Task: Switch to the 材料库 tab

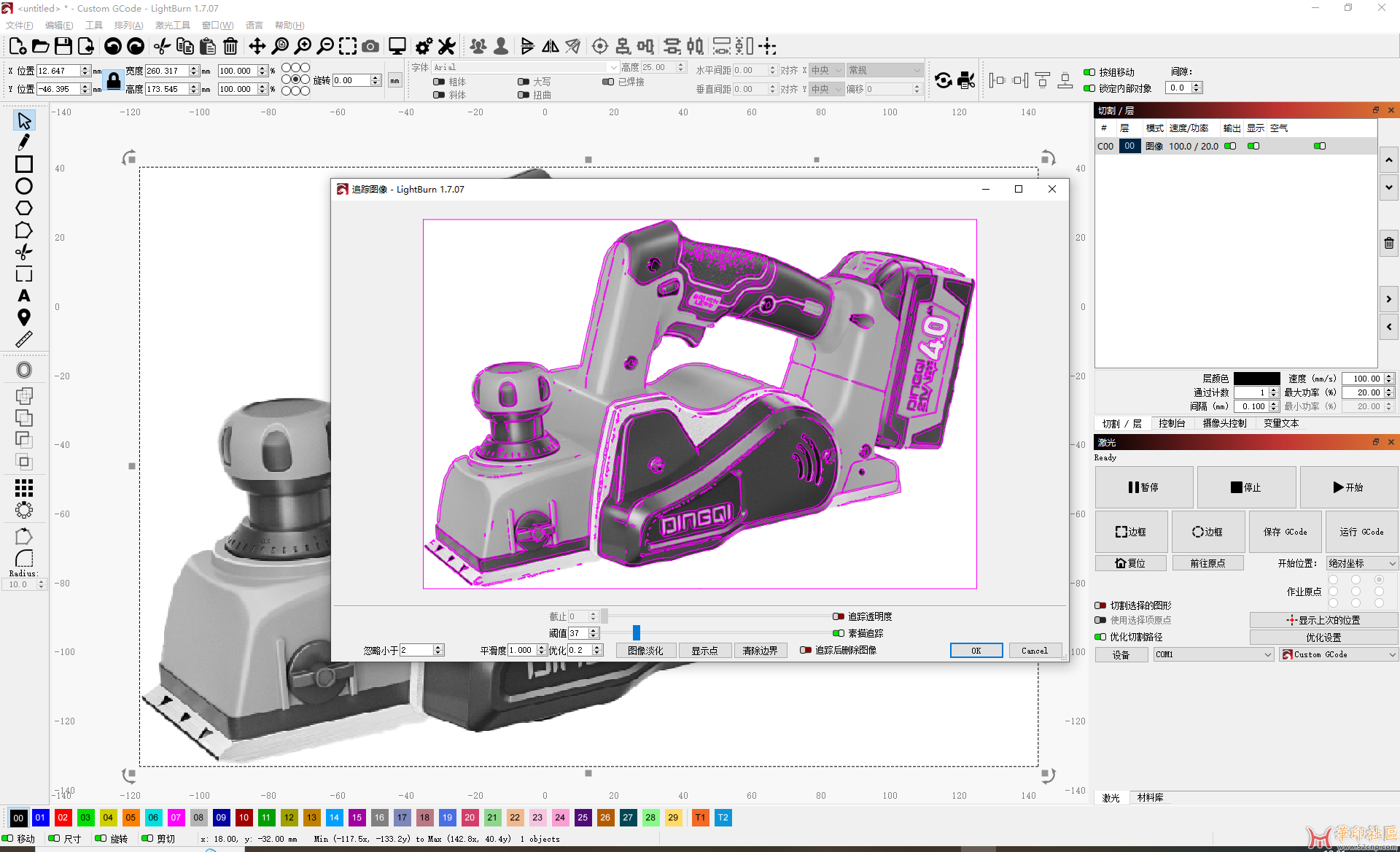Action: pos(1150,797)
